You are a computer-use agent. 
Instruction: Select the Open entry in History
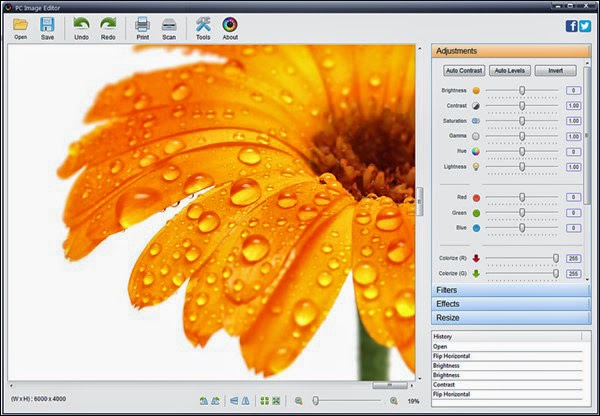507,347
